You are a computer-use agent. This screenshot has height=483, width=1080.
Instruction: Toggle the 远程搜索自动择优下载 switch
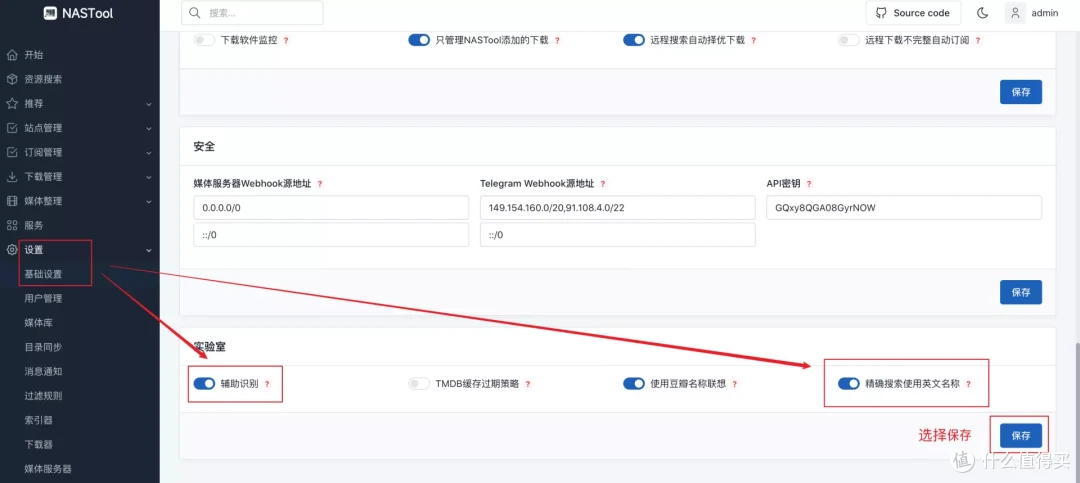pos(634,41)
